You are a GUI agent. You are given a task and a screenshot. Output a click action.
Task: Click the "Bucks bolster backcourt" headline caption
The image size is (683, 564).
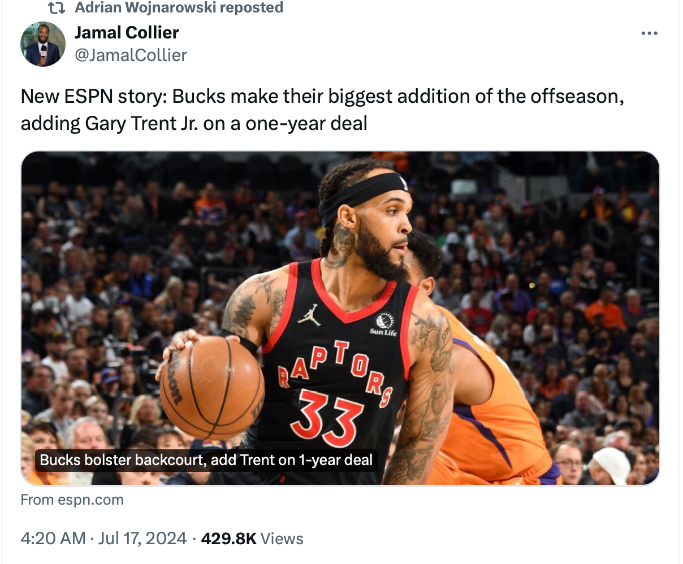point(205,460)
